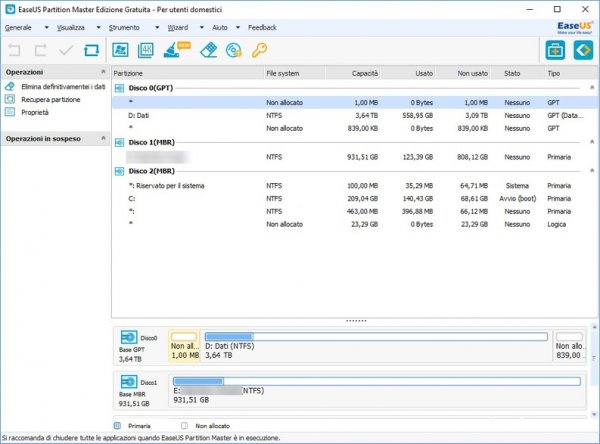Open the Feedback menu item
This screenshot has height=444, width=600.
[x=262, y=28]
